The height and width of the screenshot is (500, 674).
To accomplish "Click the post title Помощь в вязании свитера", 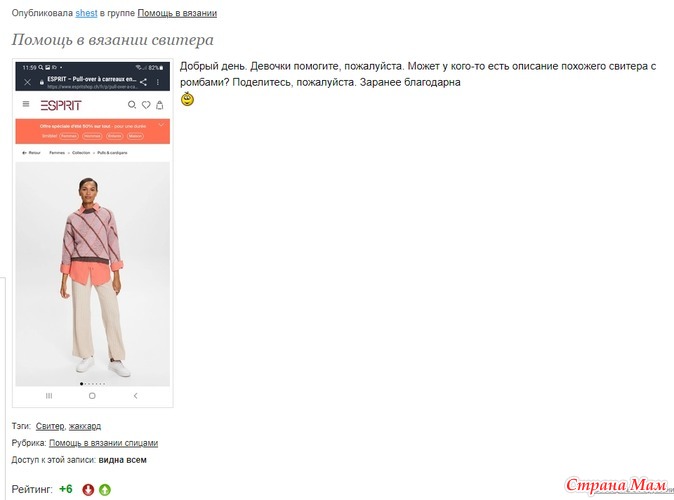I will (x=113, y=40).
